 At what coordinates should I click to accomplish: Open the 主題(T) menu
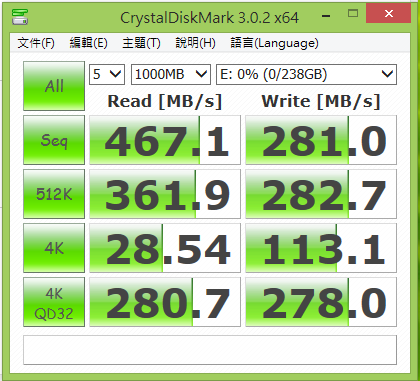(141, 43)
